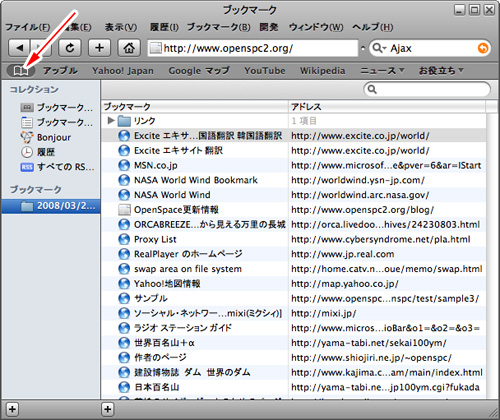
Task: Select 履歴 history collection with clock icon
Action: [x=38, y=152]
